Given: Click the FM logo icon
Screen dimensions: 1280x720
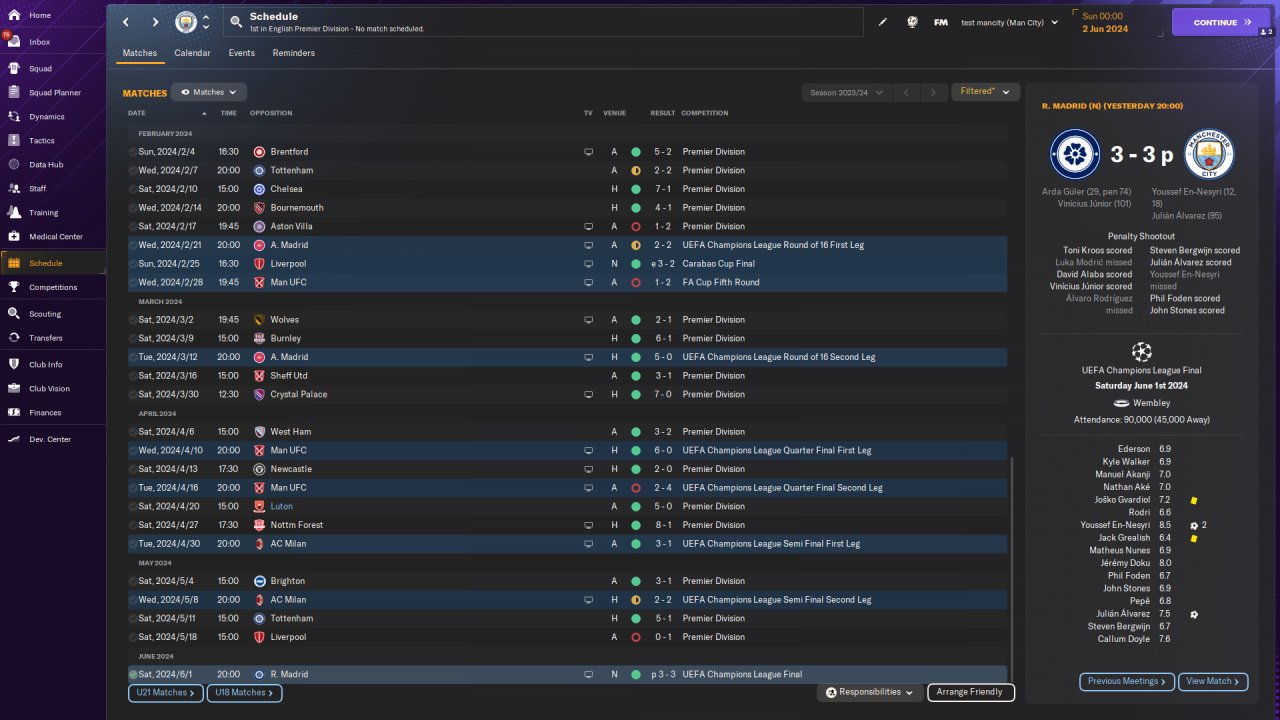Looking at the screenshot, I should 941,22.
